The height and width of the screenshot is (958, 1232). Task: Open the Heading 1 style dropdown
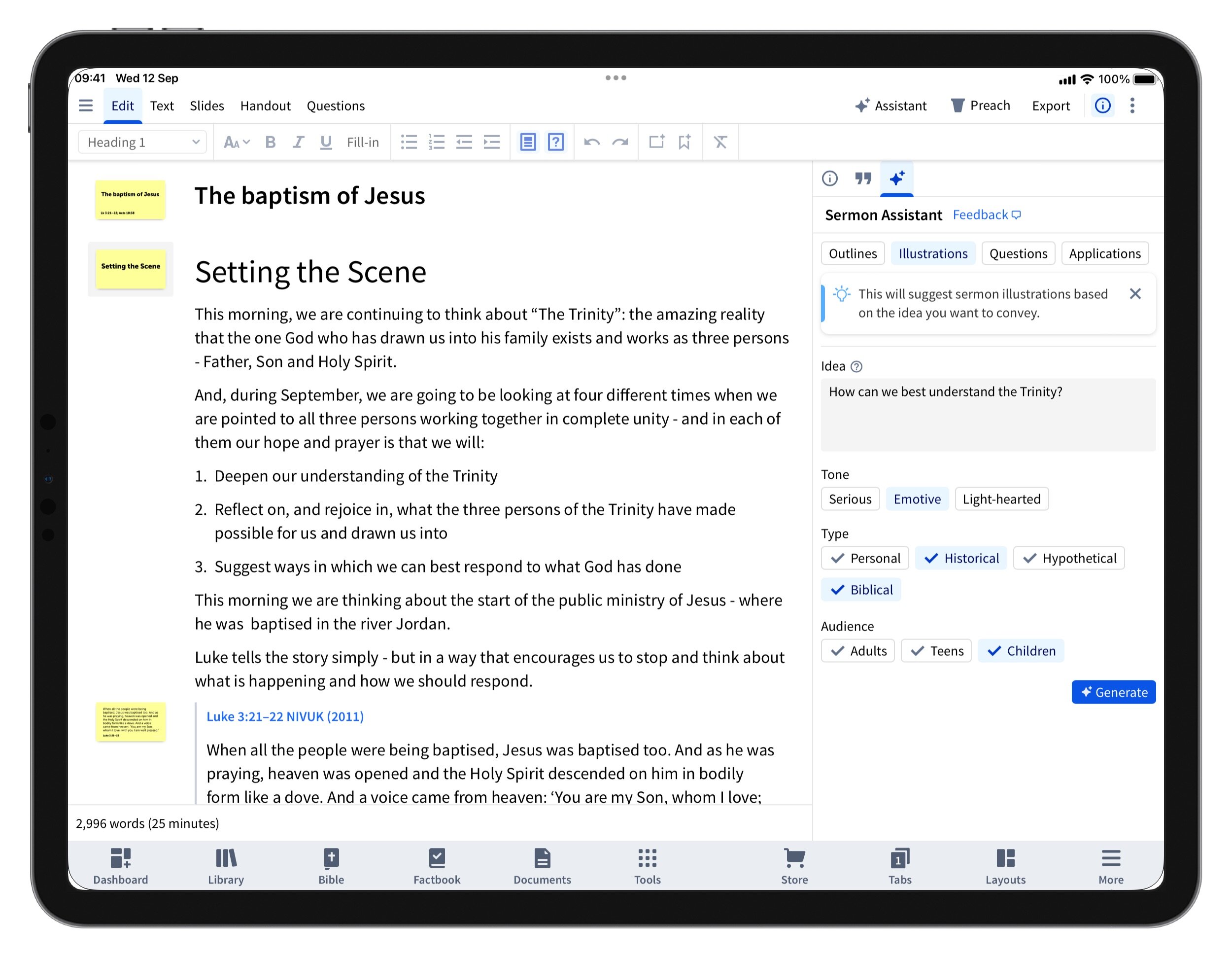143,142
